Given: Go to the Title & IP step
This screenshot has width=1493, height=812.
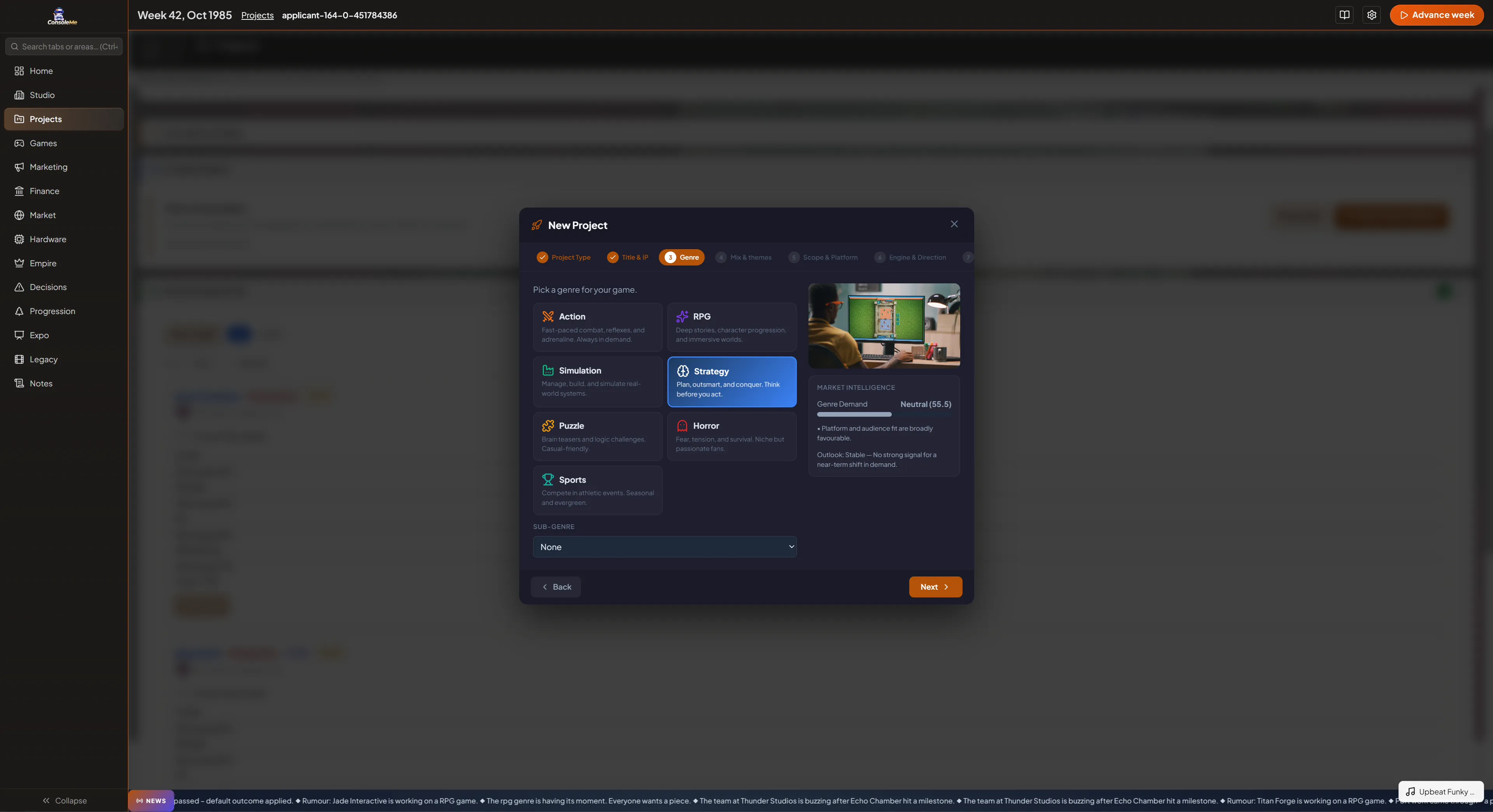Looking at the screenshot, I should pyautogui.click(x=628, y=257).
